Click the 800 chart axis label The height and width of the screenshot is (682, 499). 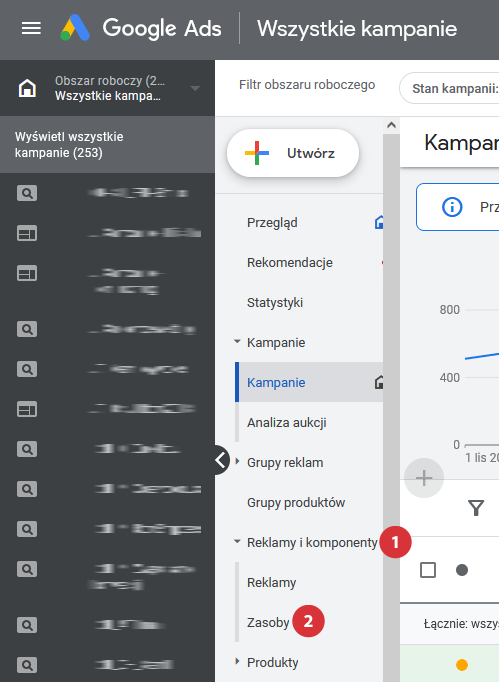pyautogui.click(x=449, y=310)
